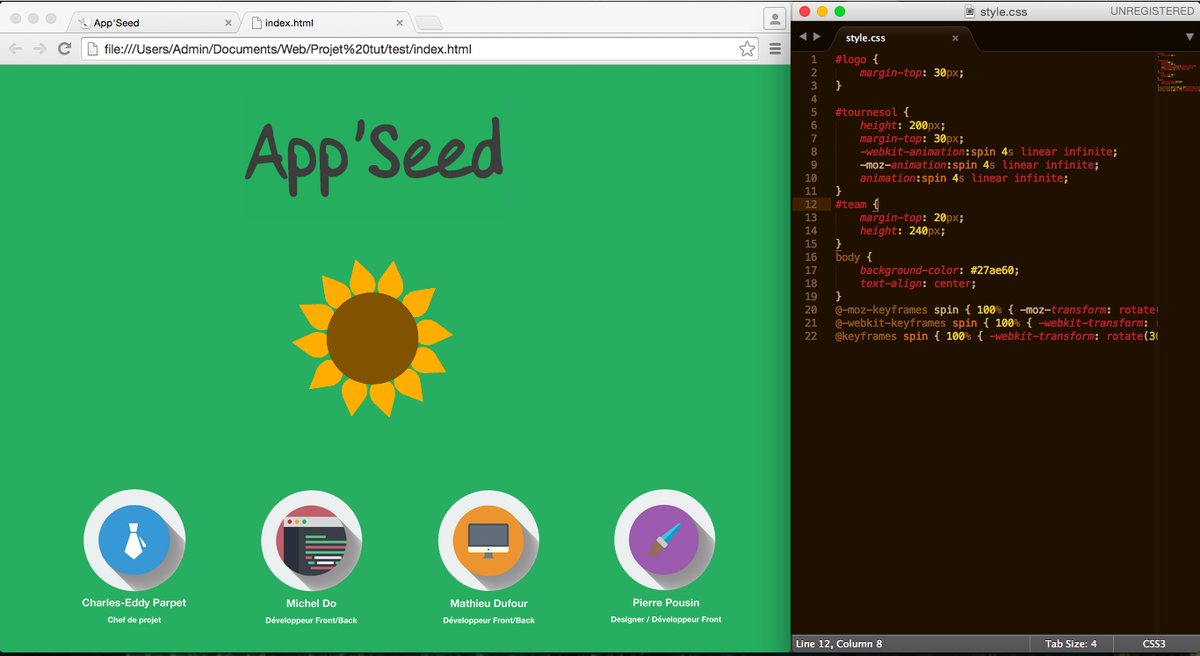Close the index.html tab
The image size is (1200, 656).
coord(400,22)
